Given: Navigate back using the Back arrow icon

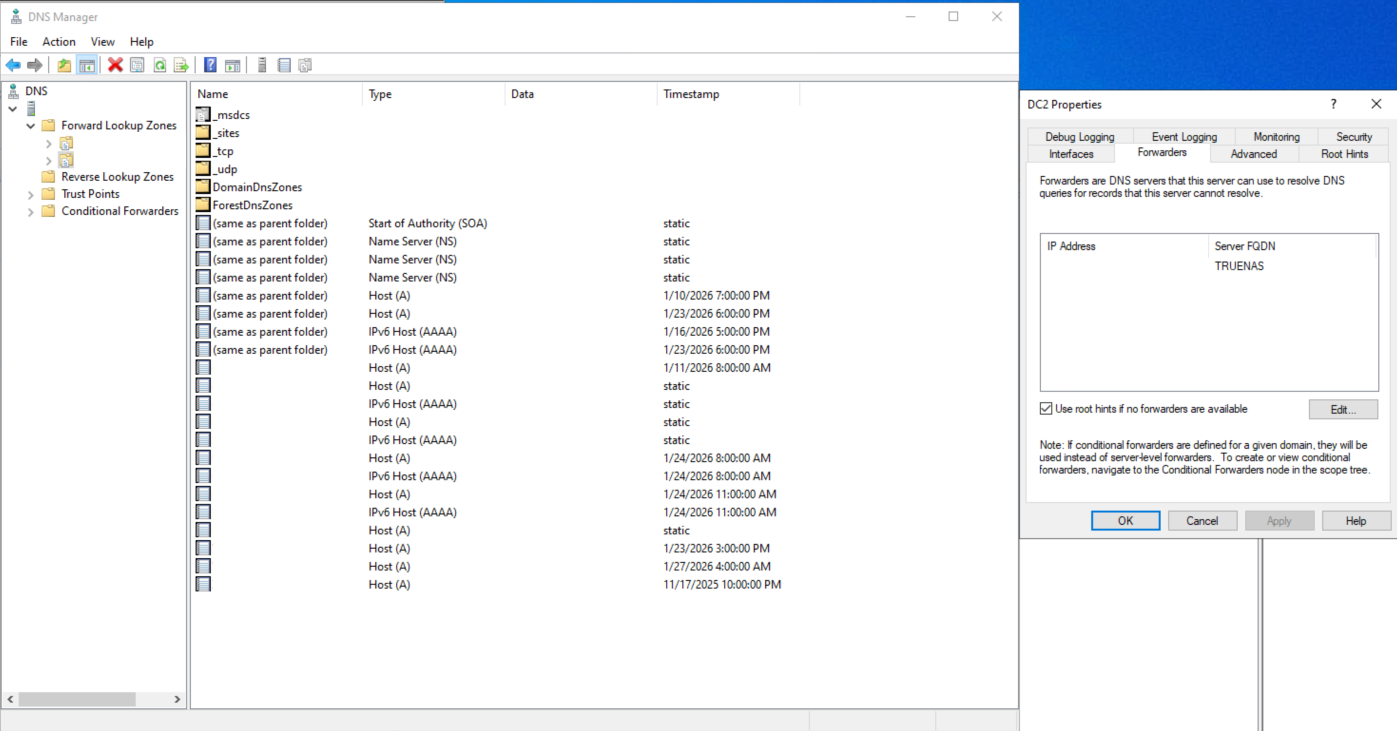Looking at the screenshot, I should tap(13, 64).
